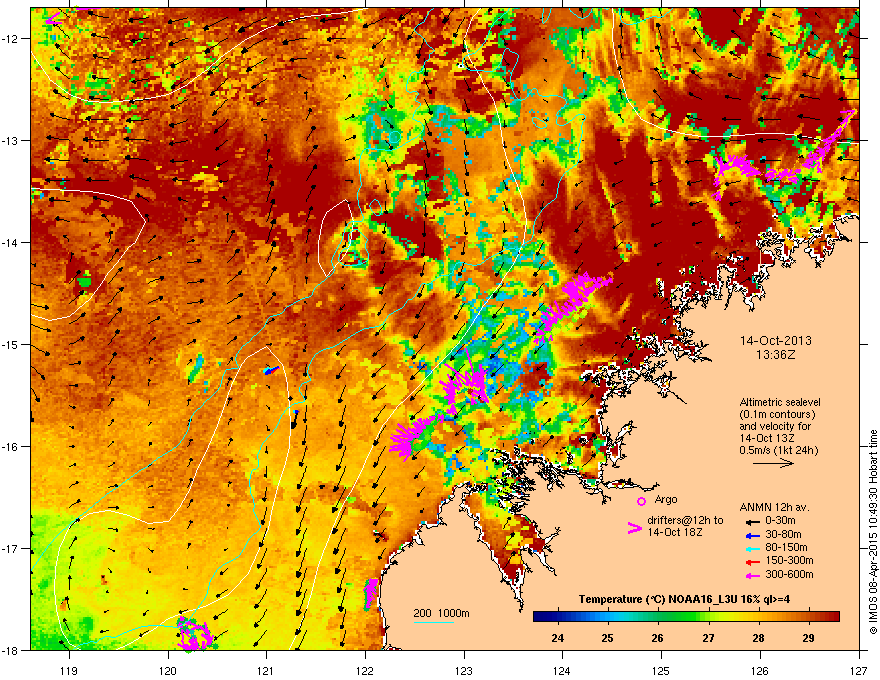Click the '(0.1m contours)' legend text
Image resolution: width=880 pixels, height=680 pixels.
[x=777, y=415]
